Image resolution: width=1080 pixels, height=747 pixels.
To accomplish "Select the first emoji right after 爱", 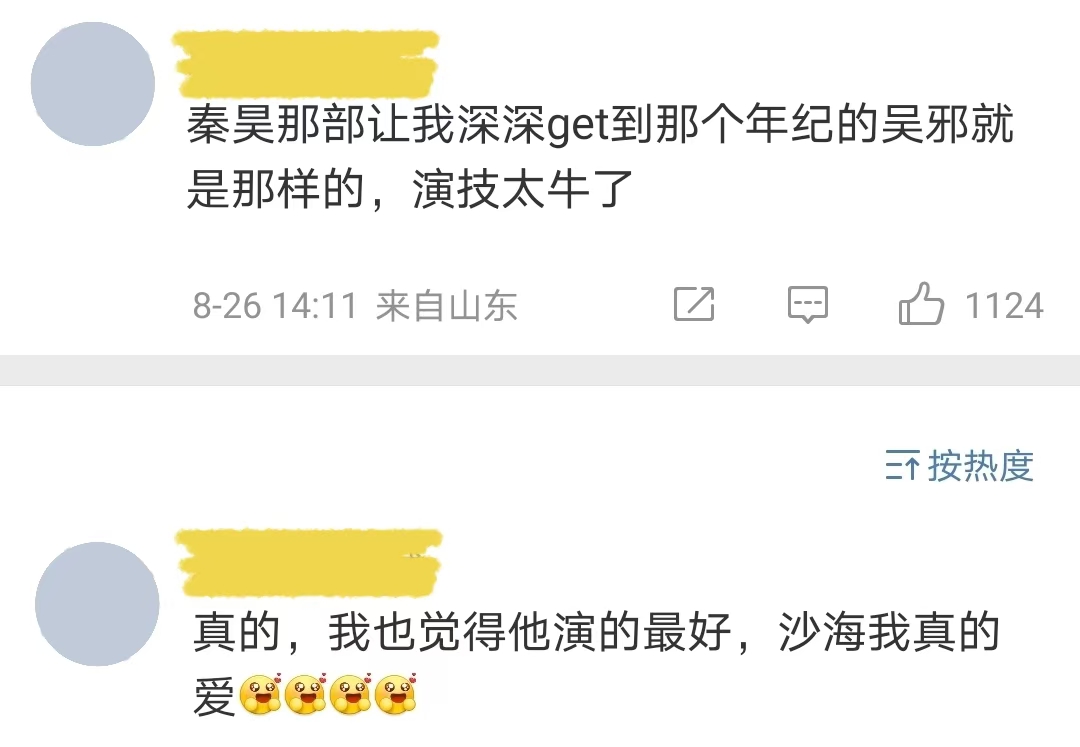I will point(260,694).
